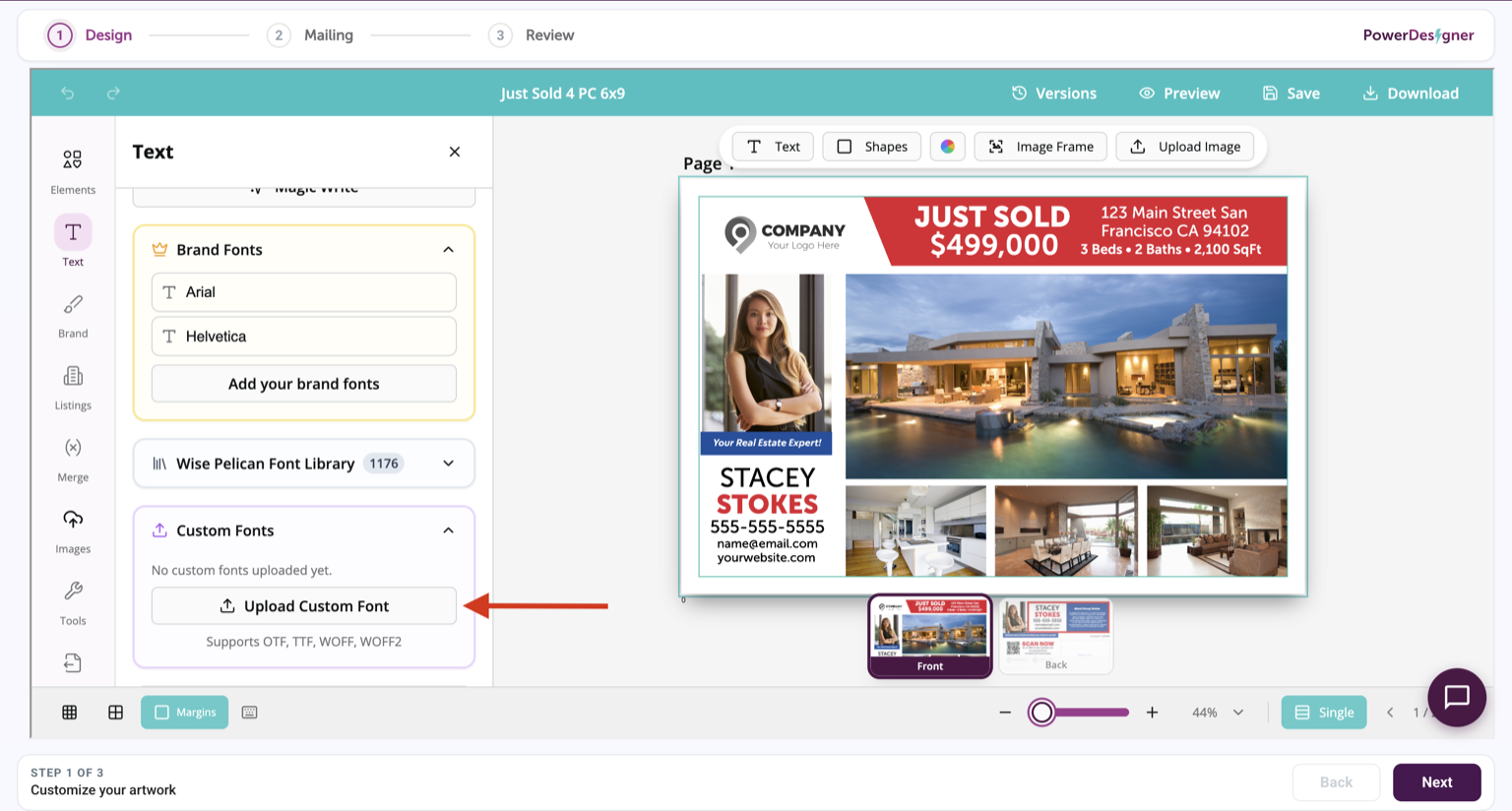
Task: Click Upload Custom Font button
Action: [x=304, y=605]
